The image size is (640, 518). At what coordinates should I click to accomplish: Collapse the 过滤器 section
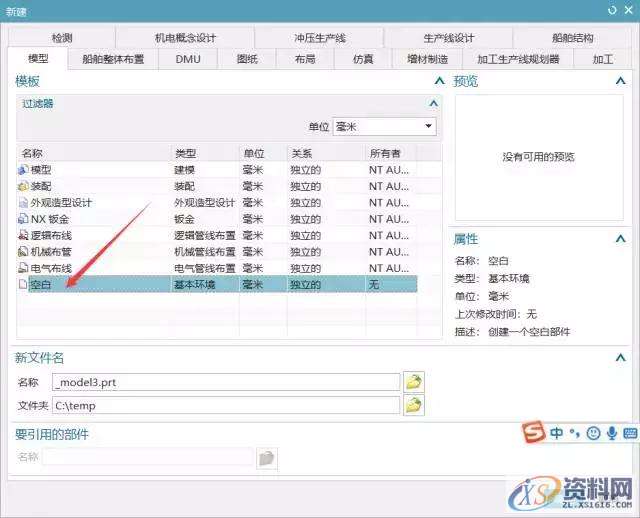(x=432, y=103)
